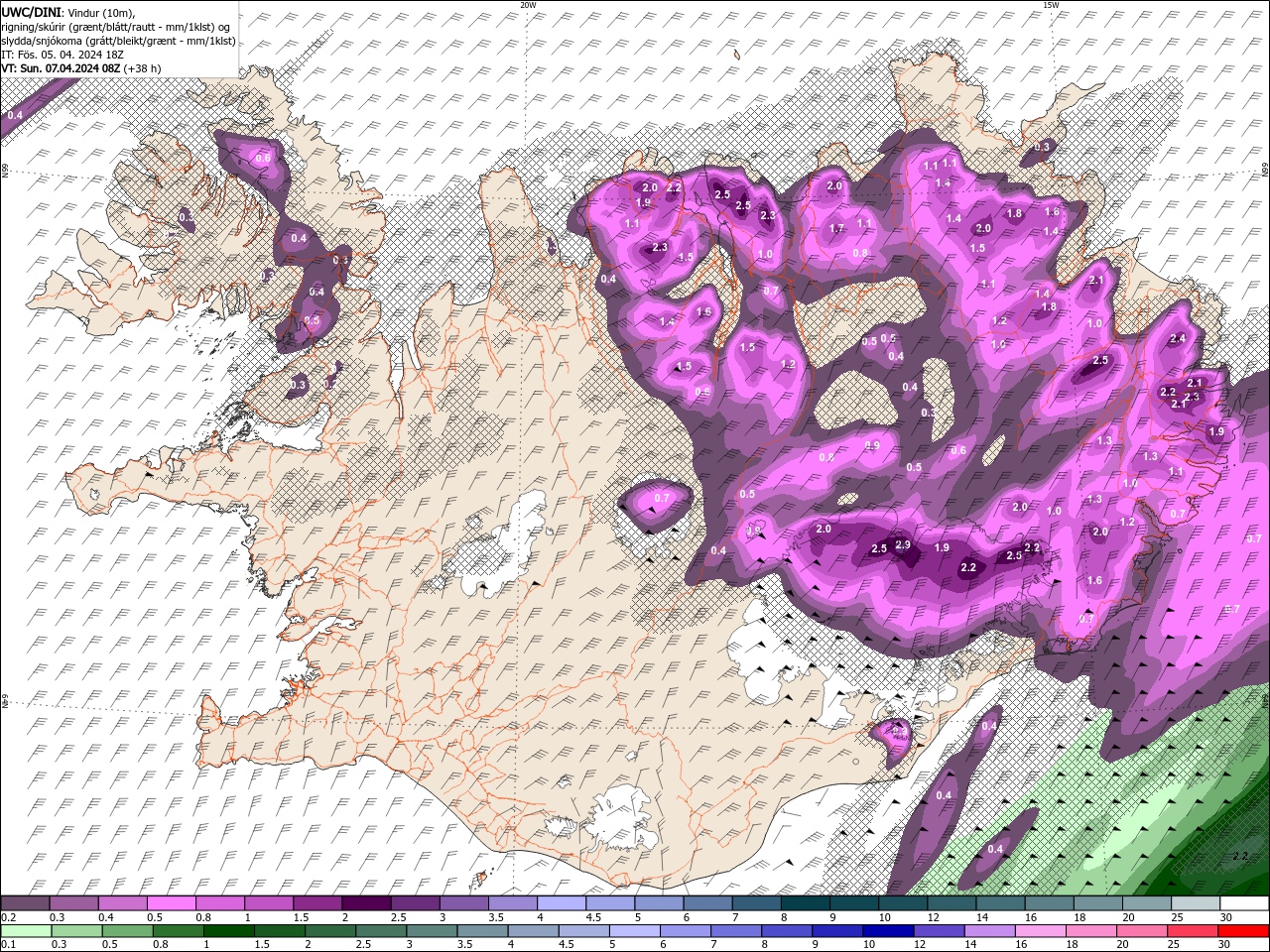Image resolution: width=1270 pixels, height=952 pixels.
Task: Click the light pink rain swatch between 16 and 18
Action: coord(1041,931)
